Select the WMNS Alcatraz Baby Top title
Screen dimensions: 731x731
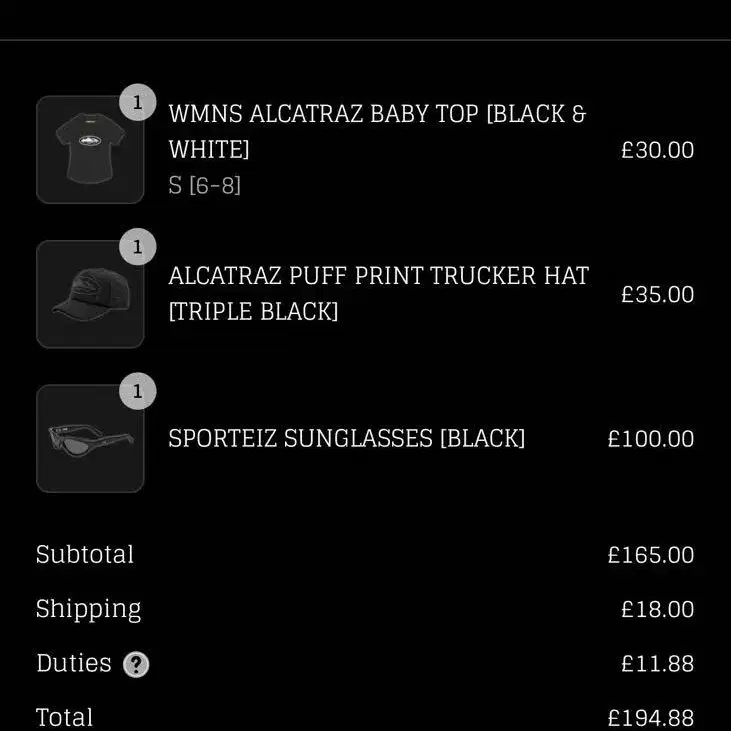(377, 131)
